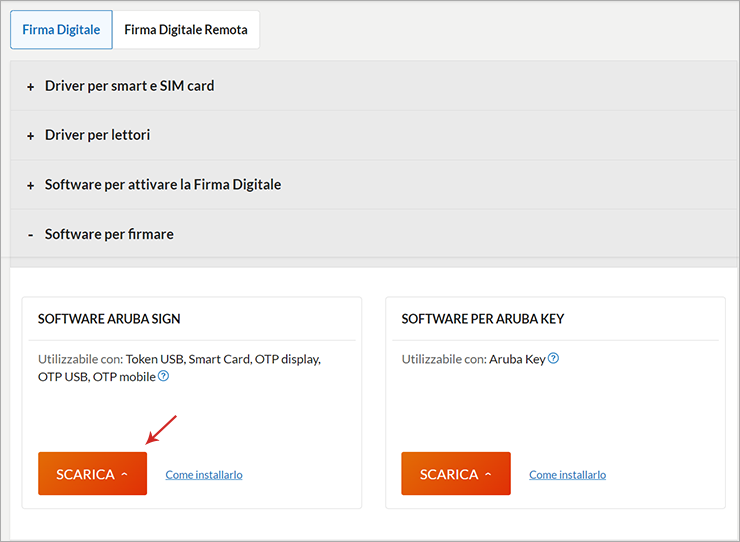Open the SCARICA dropdown for Software per Aruba Key
This screenshot has height=542, width=740.
click(x=456, y=474)
